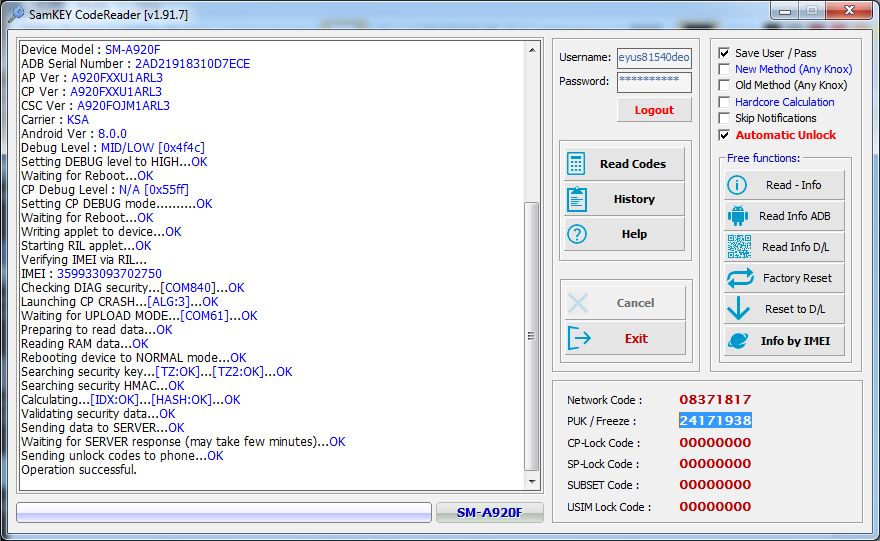This screenshot has width=880, height=541.
Task: Click the calculator icon on Read Codes
Action: [x=576, y=164]
